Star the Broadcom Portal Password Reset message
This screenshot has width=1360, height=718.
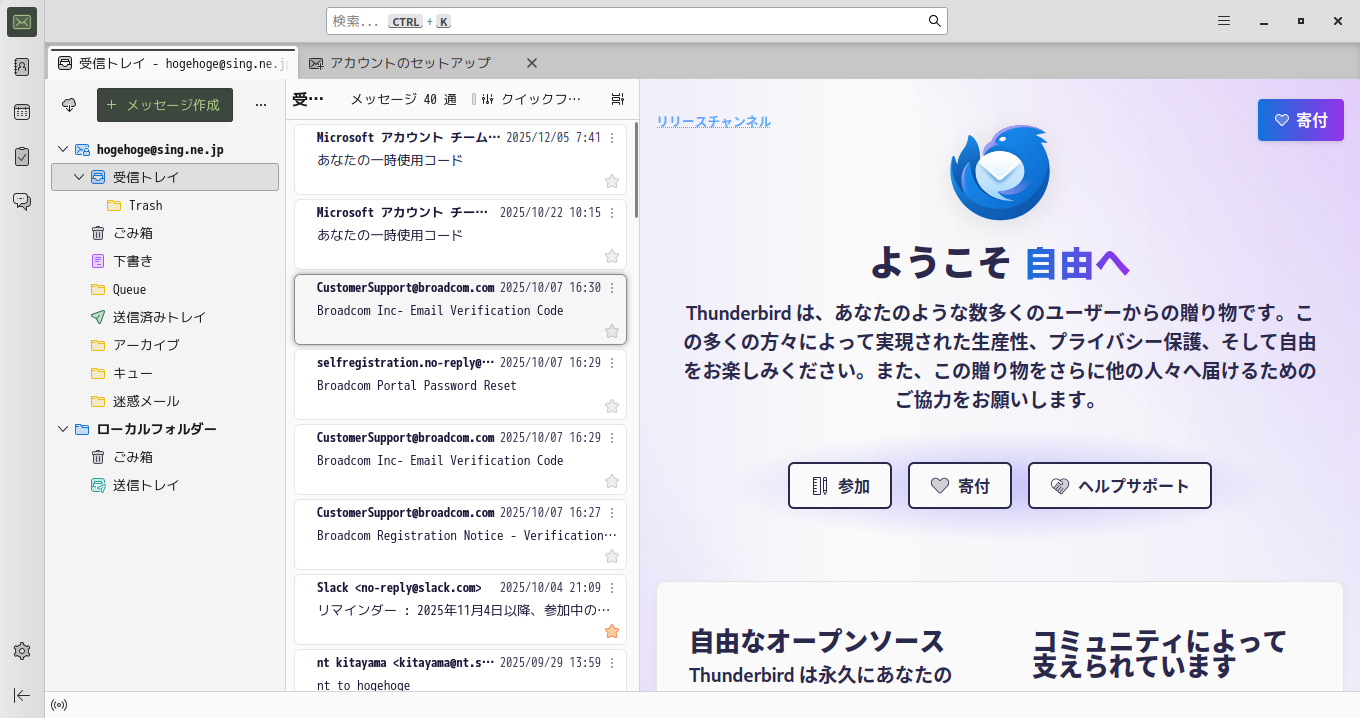point(612,406)
